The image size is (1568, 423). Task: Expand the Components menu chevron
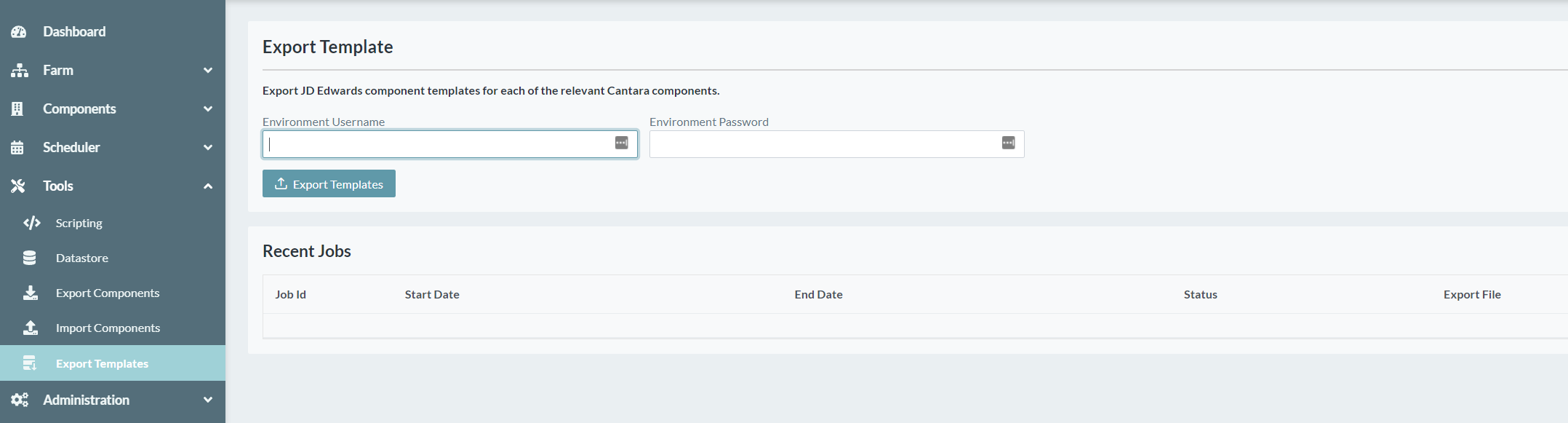click(x=208, y=109)
